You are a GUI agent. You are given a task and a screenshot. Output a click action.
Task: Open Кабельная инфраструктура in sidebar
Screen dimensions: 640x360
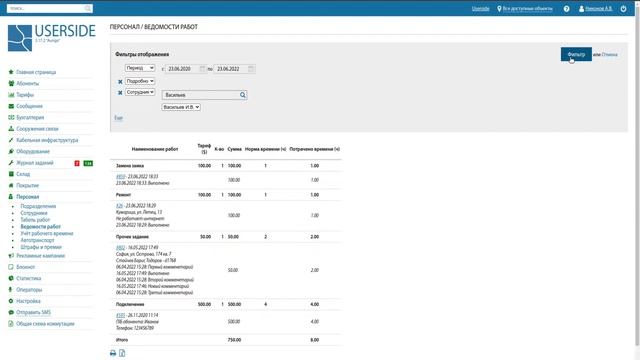tap(47, 140)
